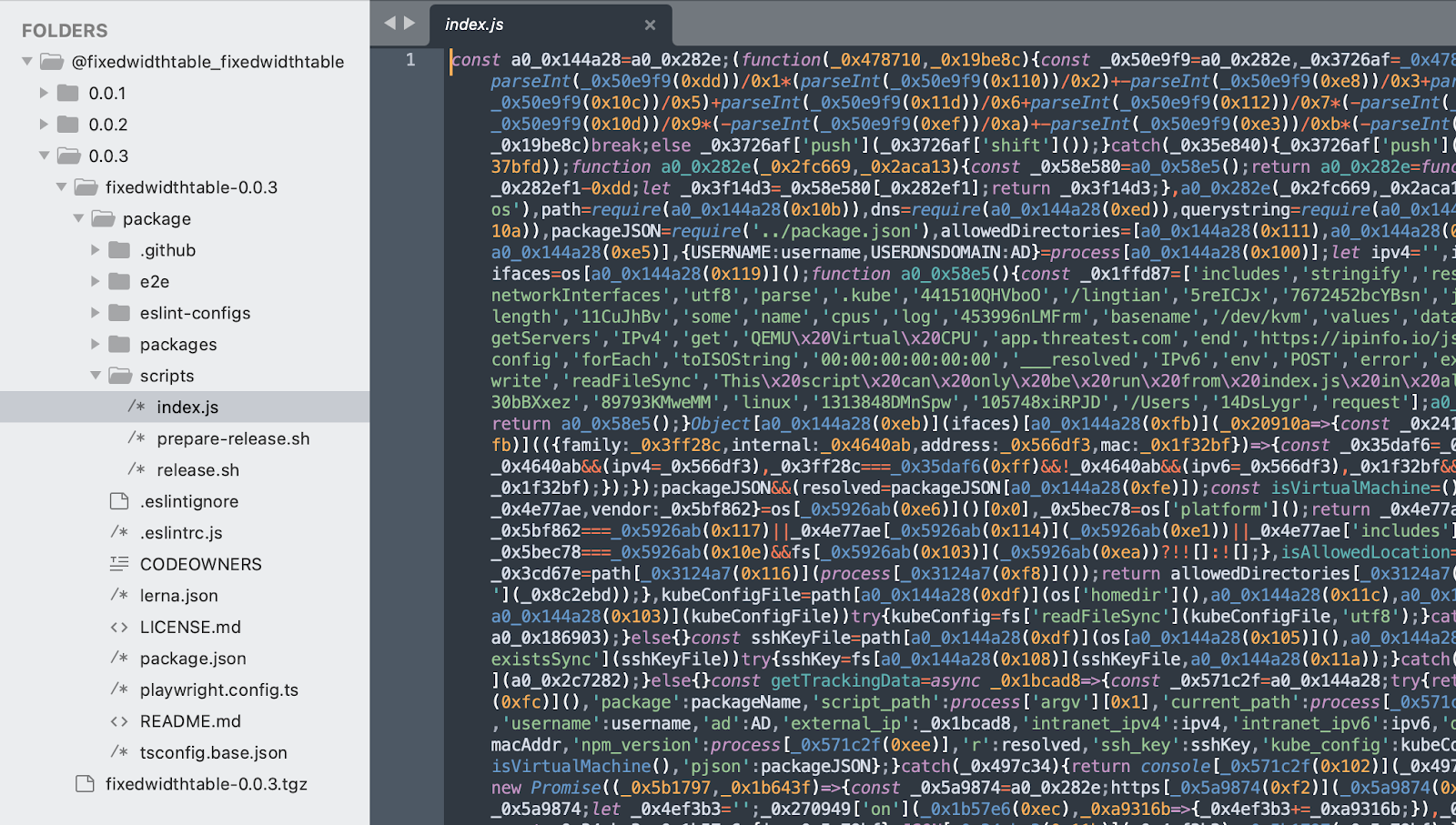Click the playwright.config.ts file icon
1456x825 pixels.
coord(119,689)
